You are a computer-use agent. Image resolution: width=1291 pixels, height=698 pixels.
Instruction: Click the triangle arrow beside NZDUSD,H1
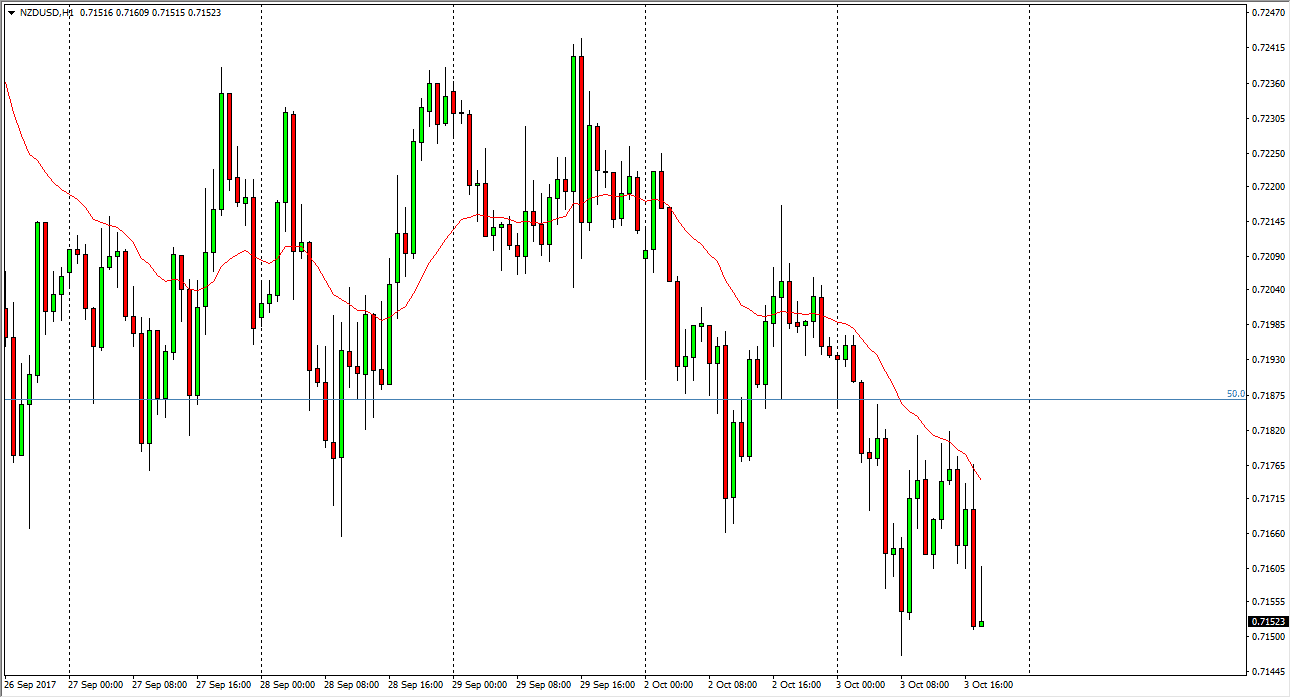coord(10,13)
